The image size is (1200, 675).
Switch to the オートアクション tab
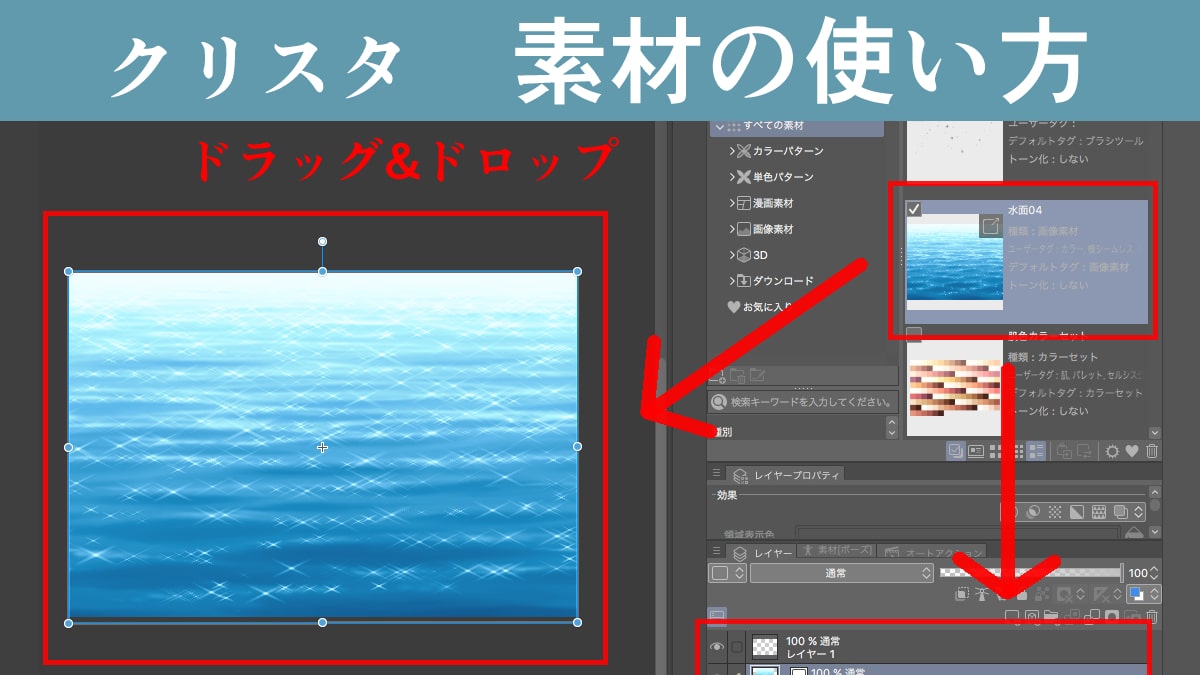pyautogui.click(x=932, y=551)
